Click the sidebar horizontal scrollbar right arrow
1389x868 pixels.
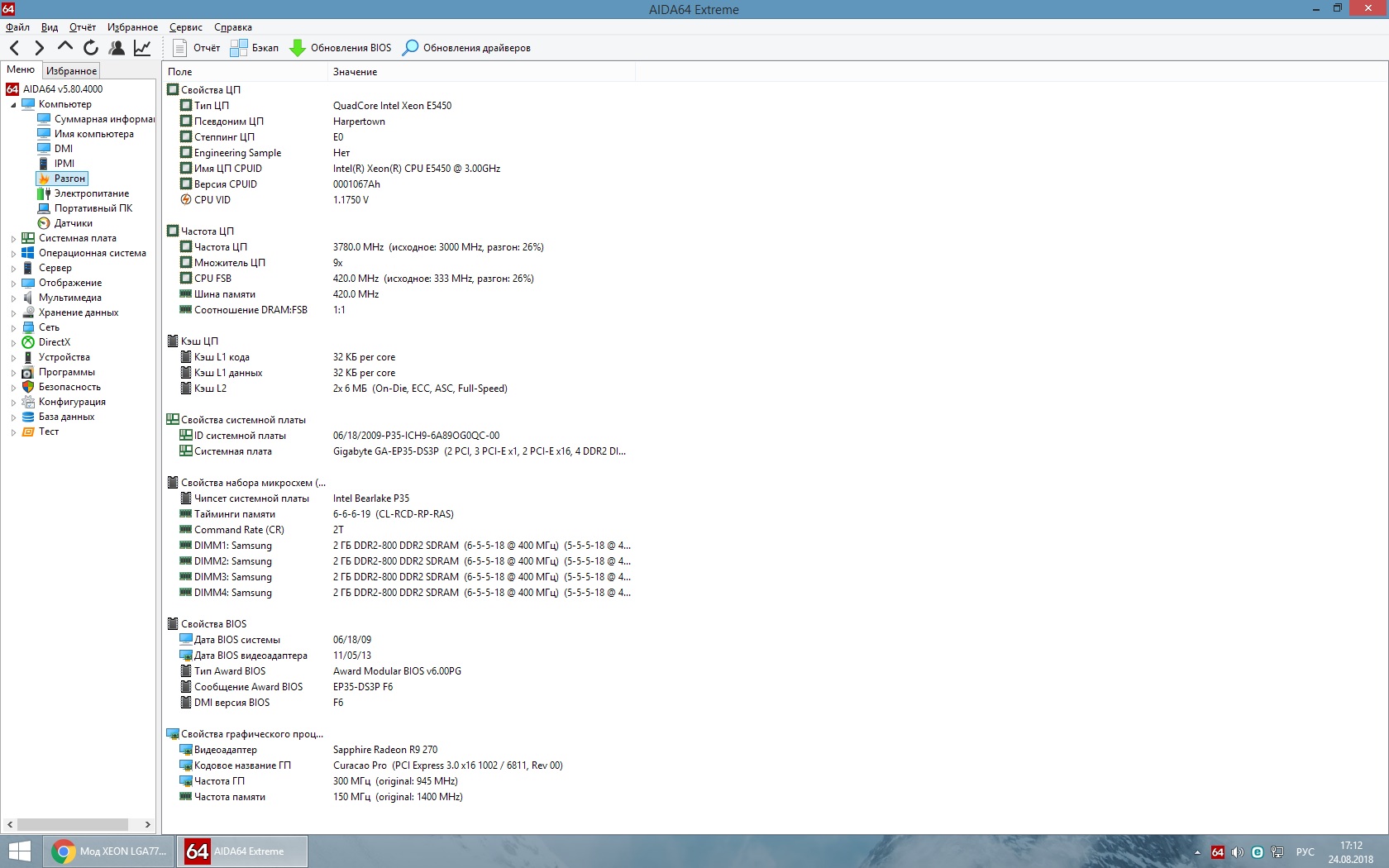[148, 824]
